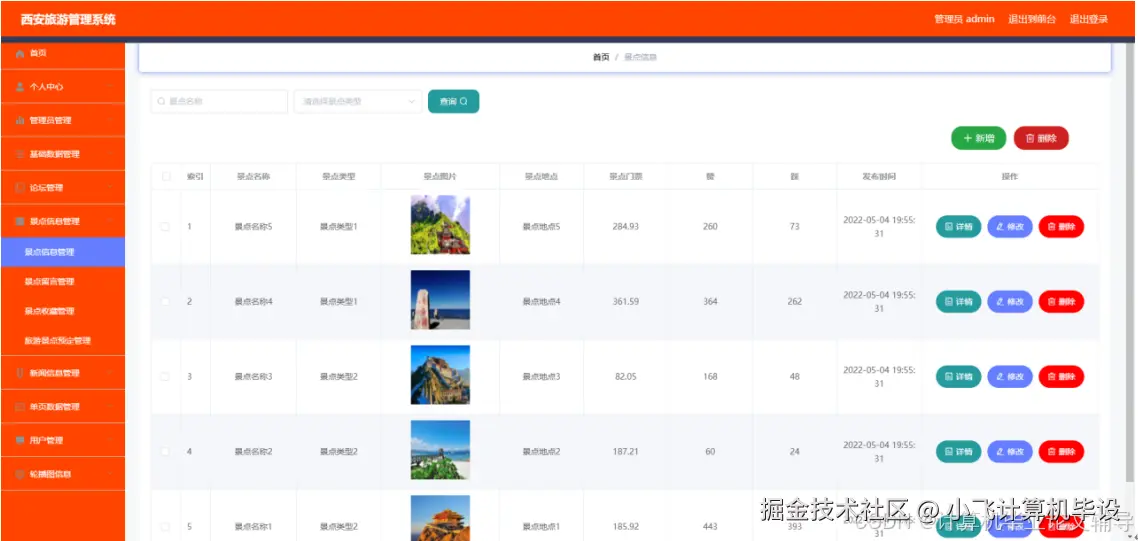Open the stone pillar thumbnail of 景点名称4
This screenshot has height=541, width=1138.
pyautogui.click(x=440, y=300)
